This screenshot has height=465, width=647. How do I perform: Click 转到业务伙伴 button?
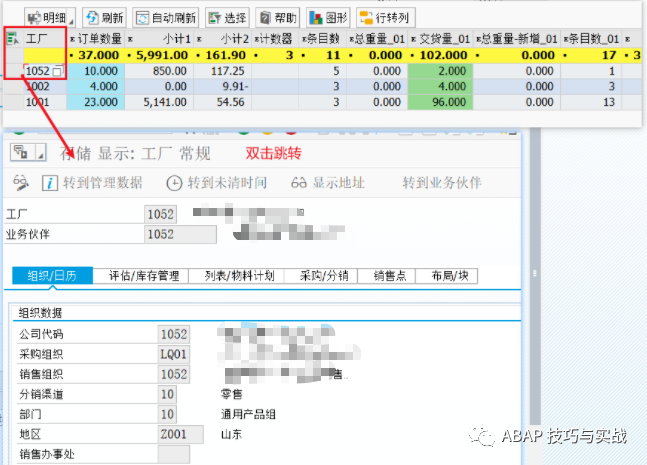click(442, 183)
